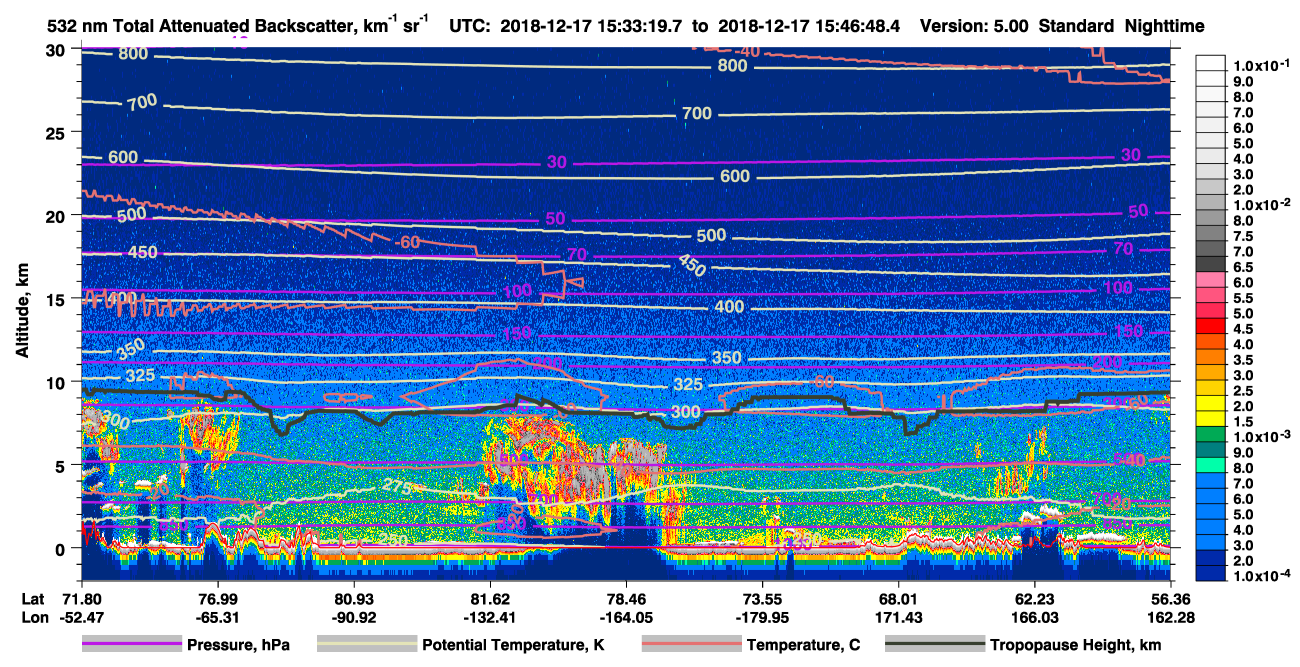
Task: Click latitude value 76.99
Action: point(217,601)
